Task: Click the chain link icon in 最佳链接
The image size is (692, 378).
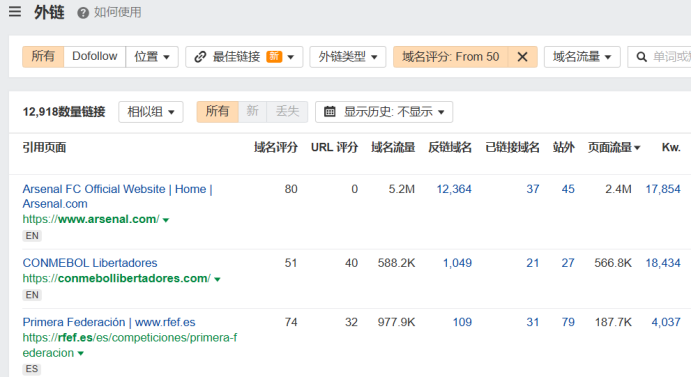Action: (200, 56)
